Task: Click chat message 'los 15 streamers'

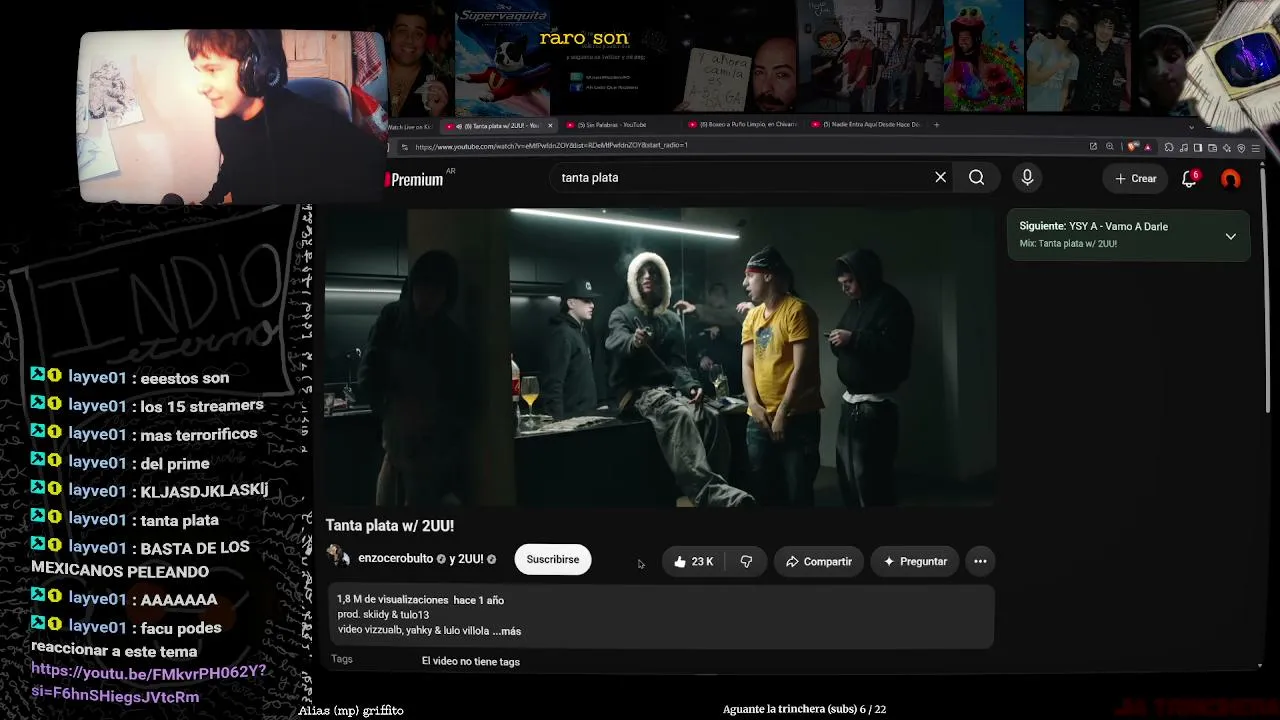Action: 202,406
